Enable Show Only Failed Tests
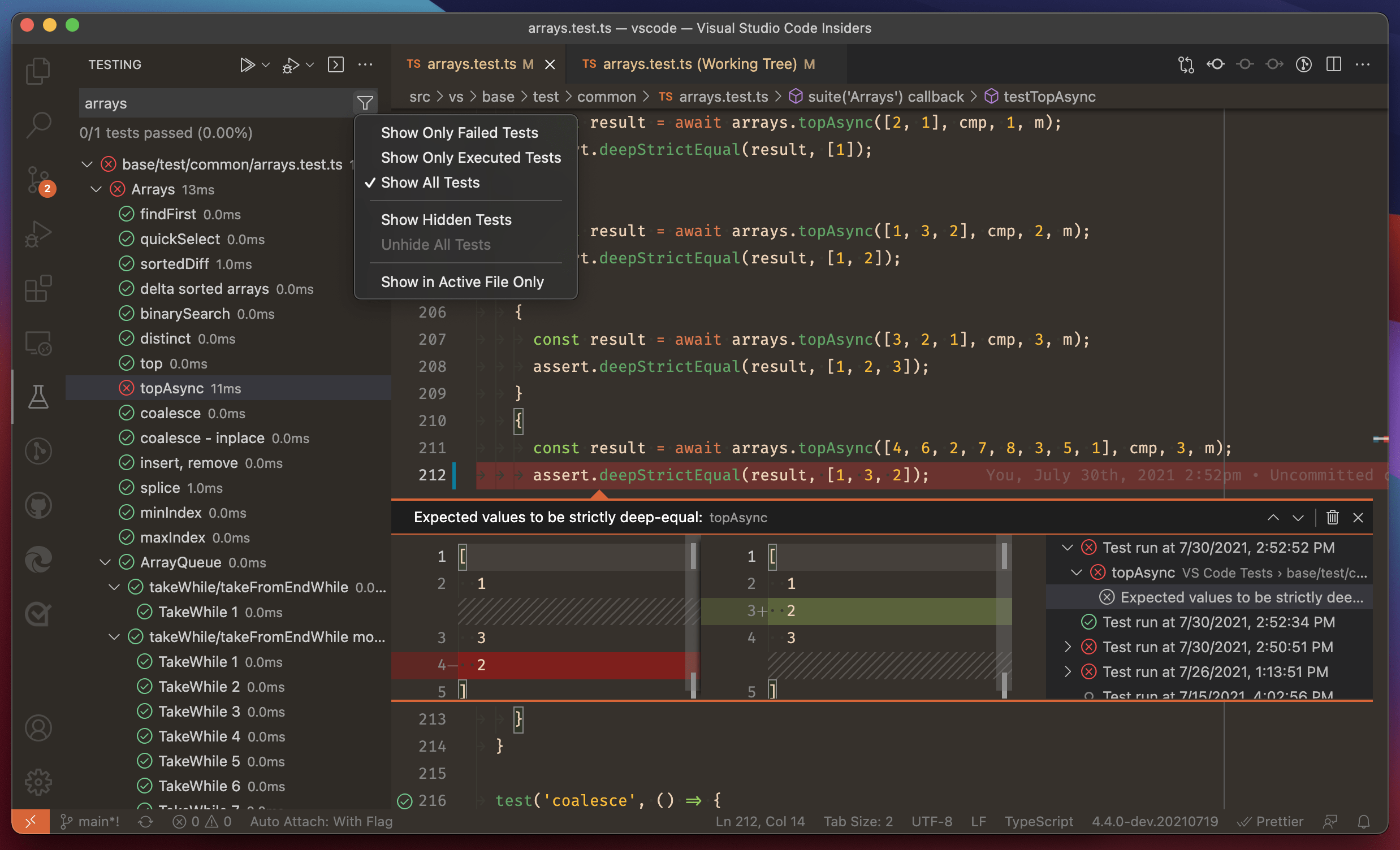The width and height of the screenshot is (1400, 850). click(x=459, y=132)
